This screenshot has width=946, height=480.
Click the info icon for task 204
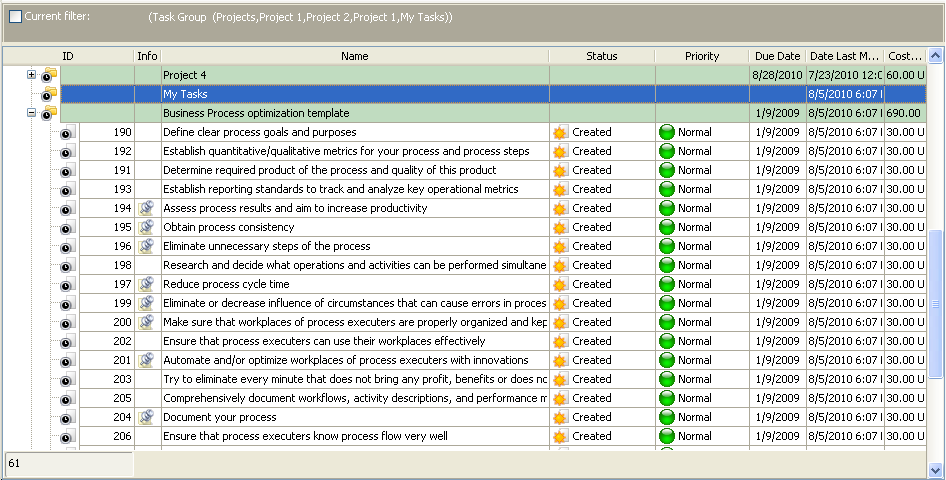[146, 417]
